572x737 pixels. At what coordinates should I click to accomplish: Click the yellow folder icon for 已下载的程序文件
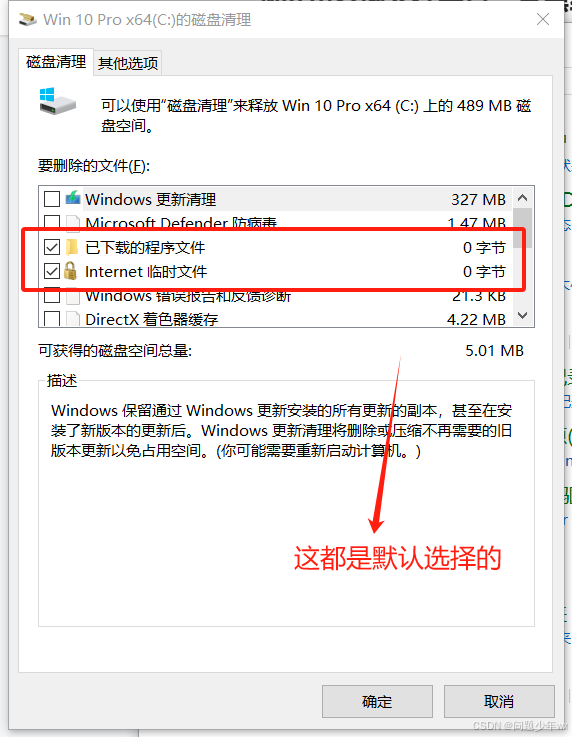pyautogui.click(x=71, y=247)
